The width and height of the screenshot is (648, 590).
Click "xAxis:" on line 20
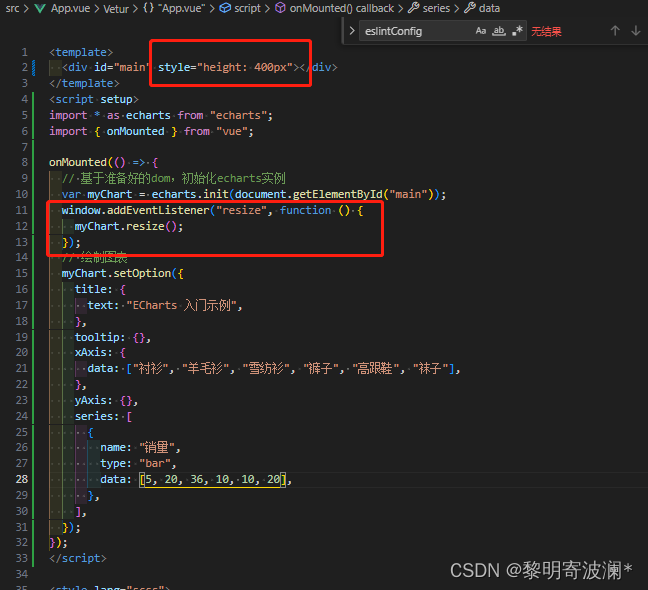click(93, 352)
